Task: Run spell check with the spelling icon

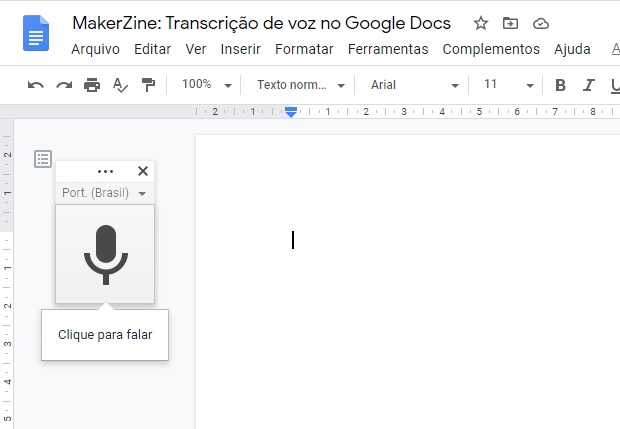Action: [x=120, y=85]
